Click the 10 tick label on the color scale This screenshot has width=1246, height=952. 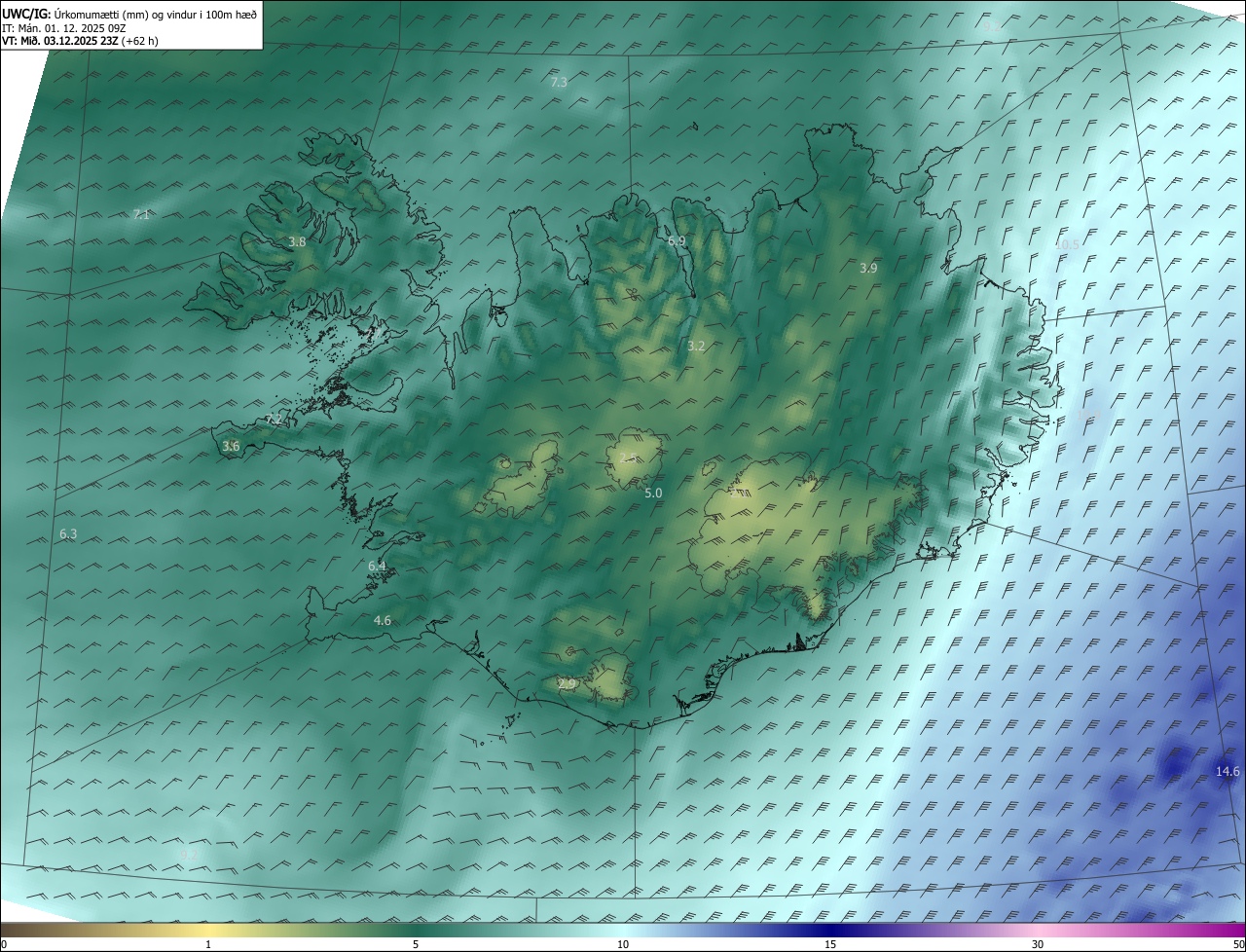(623, 944)
